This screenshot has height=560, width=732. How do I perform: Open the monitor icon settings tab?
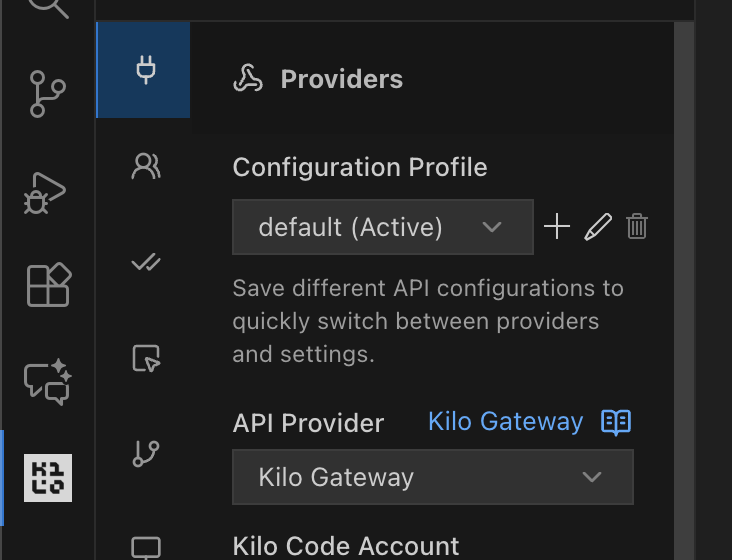pyautogui.click(x=145, y=546)
